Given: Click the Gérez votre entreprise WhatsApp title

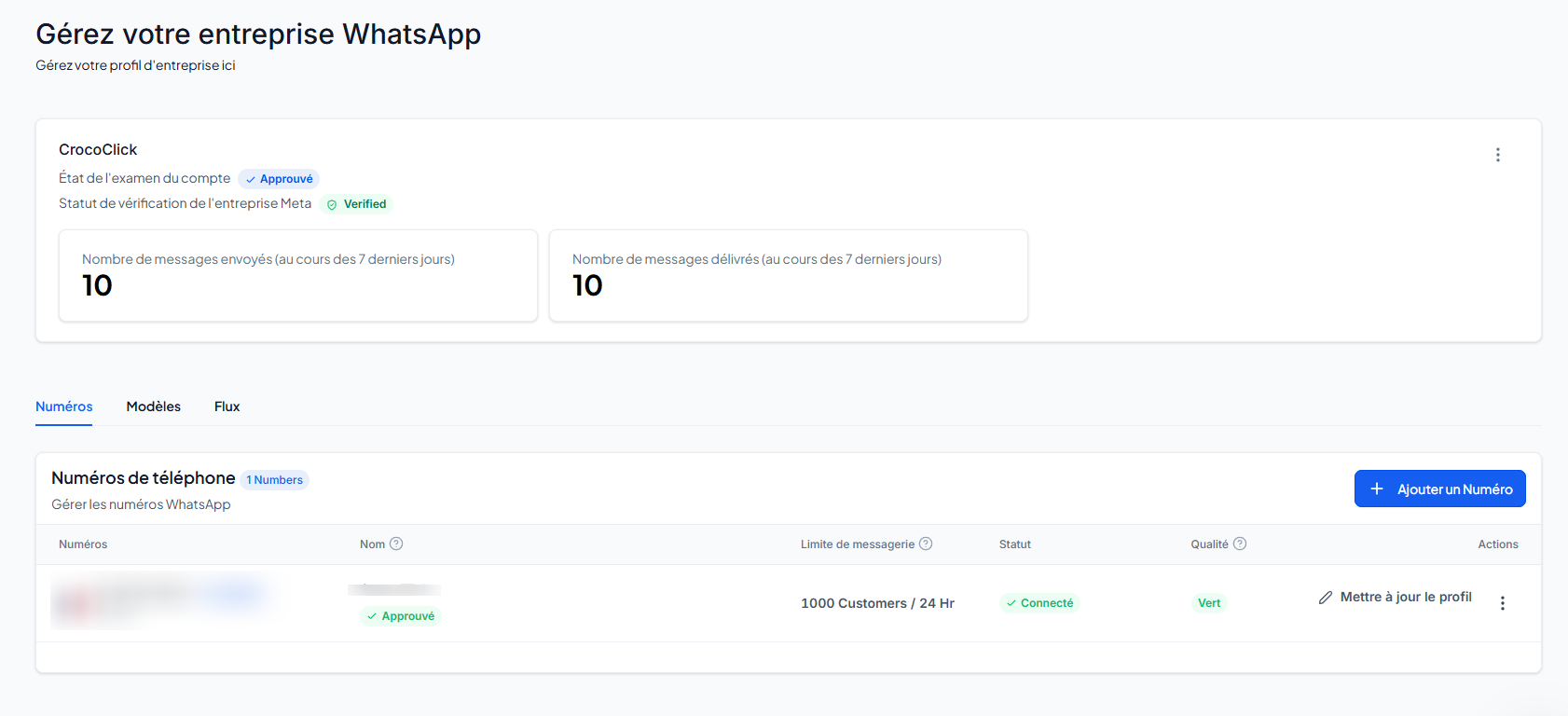Looking at the screenshot, I should click(258, 34).
